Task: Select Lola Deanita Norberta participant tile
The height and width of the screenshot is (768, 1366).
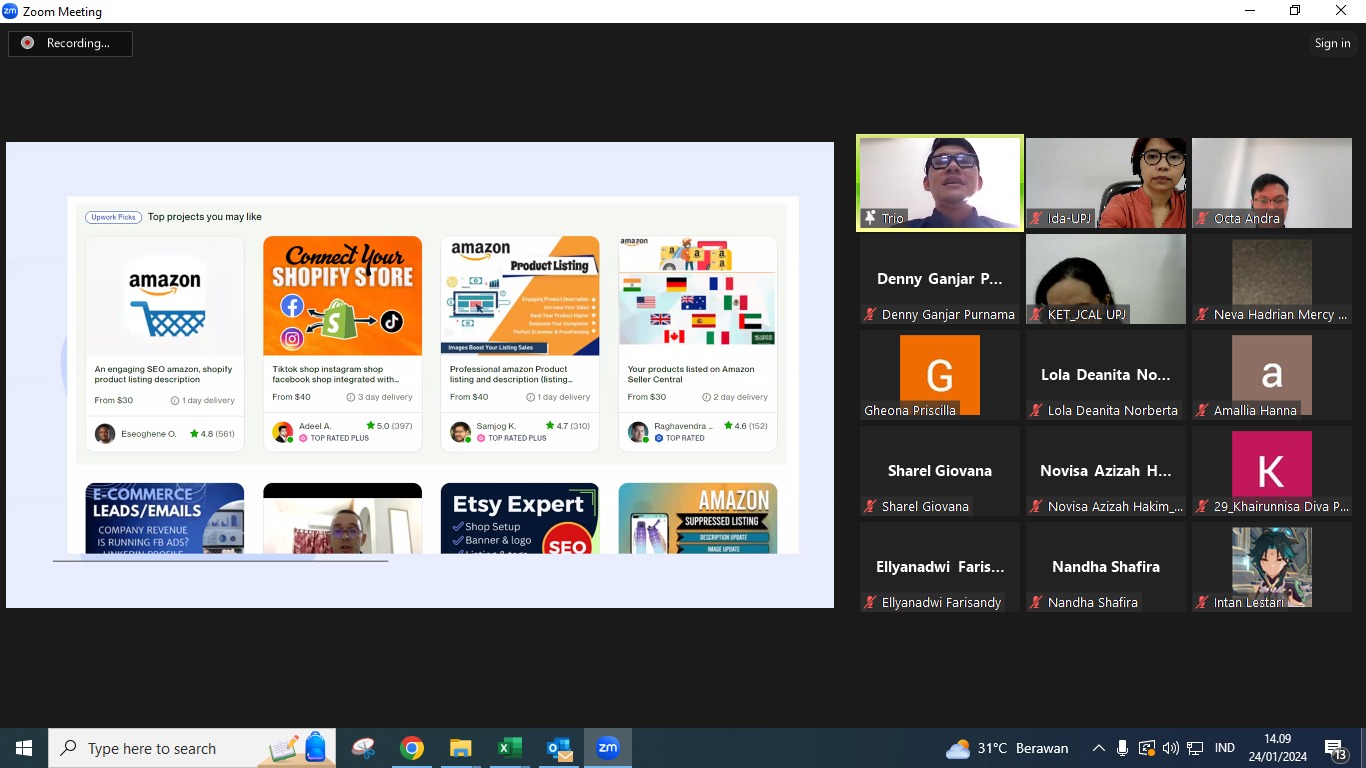Action: pos(1106,375)
